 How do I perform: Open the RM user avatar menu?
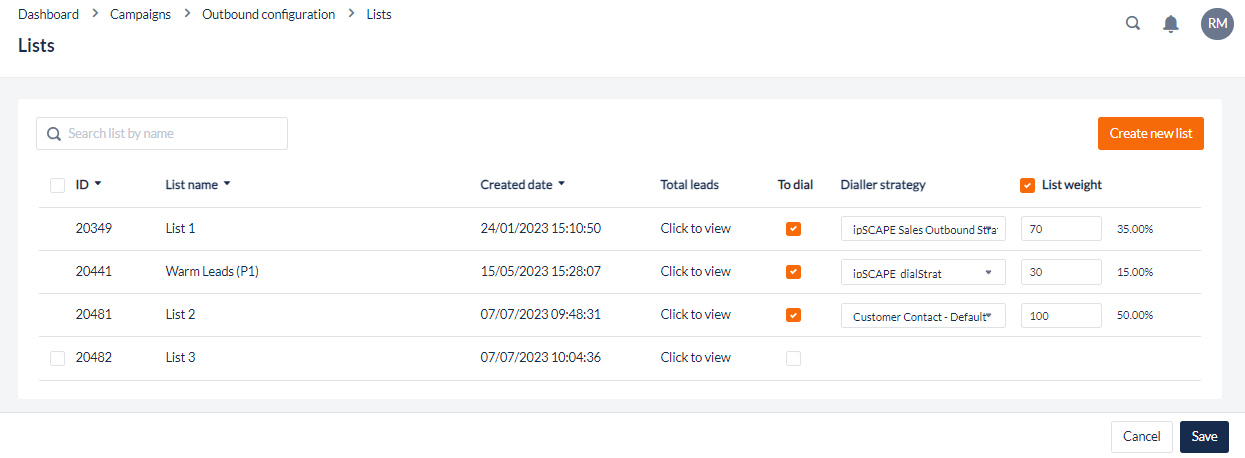click(x=1217, y=24)
